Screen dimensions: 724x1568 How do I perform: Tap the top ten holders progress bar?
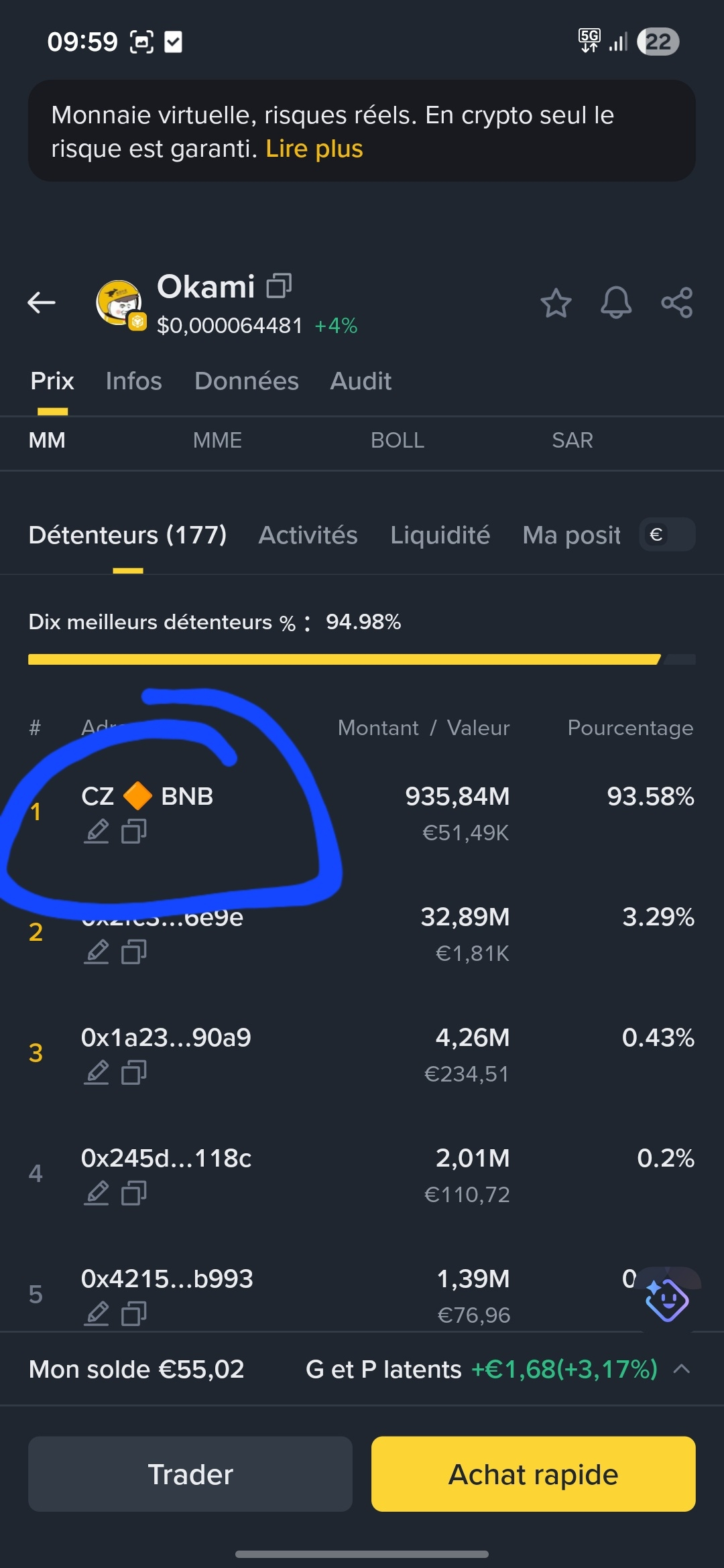click(362, 659)
